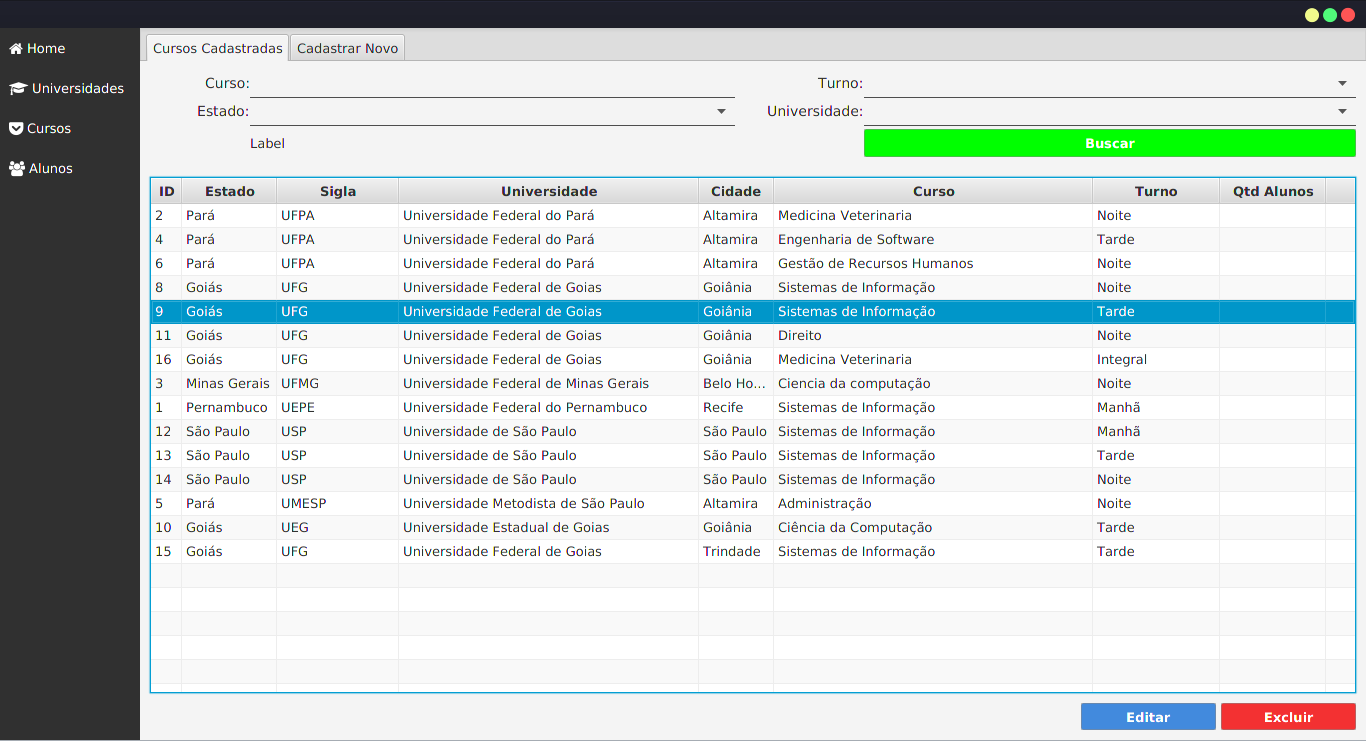
Task: Open the Universidade combo box field
Action: coord(1110,112)
